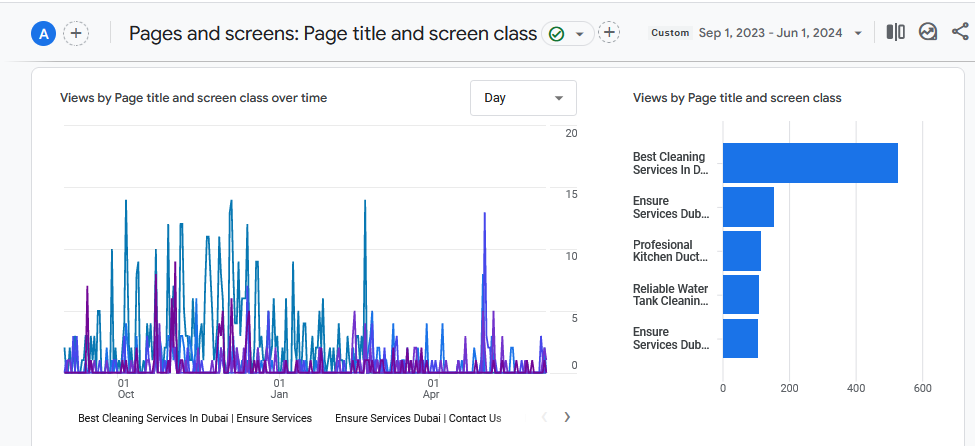Click the 'Reliable Water Tank Cleanin...' bar label
975x446 pixels.
670,295
